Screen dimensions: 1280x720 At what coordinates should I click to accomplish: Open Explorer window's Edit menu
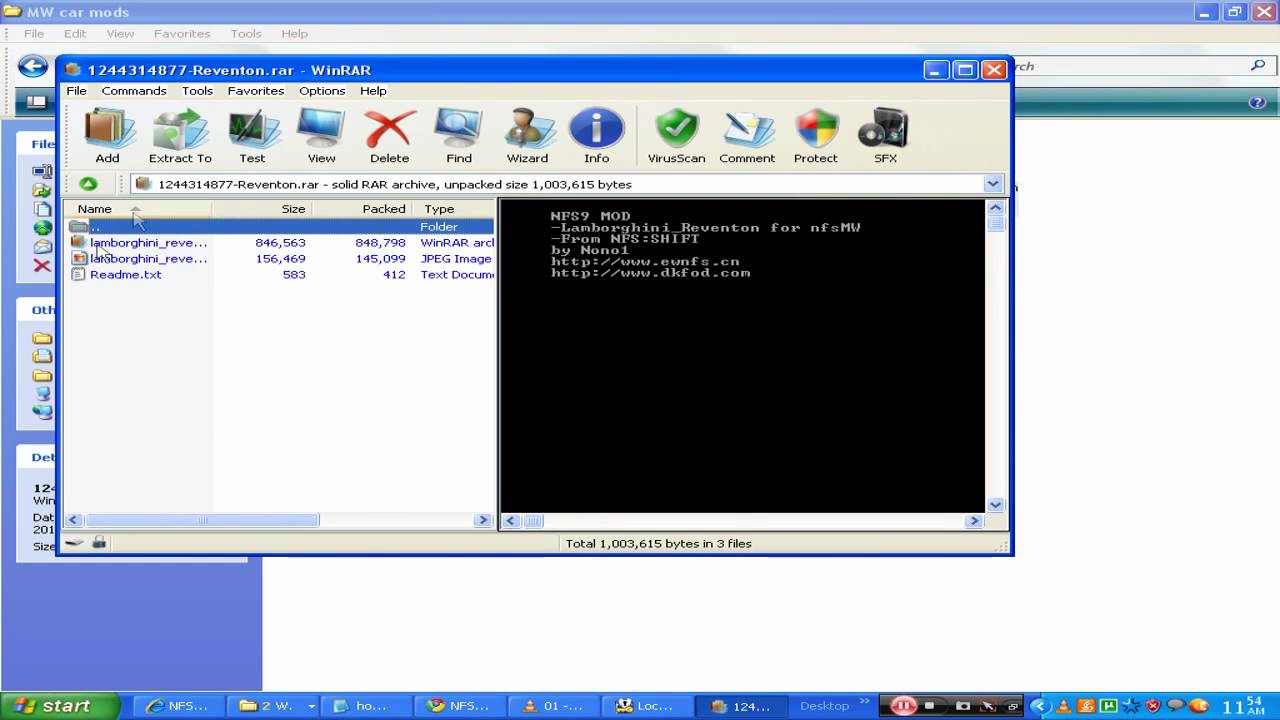[75, 33]
